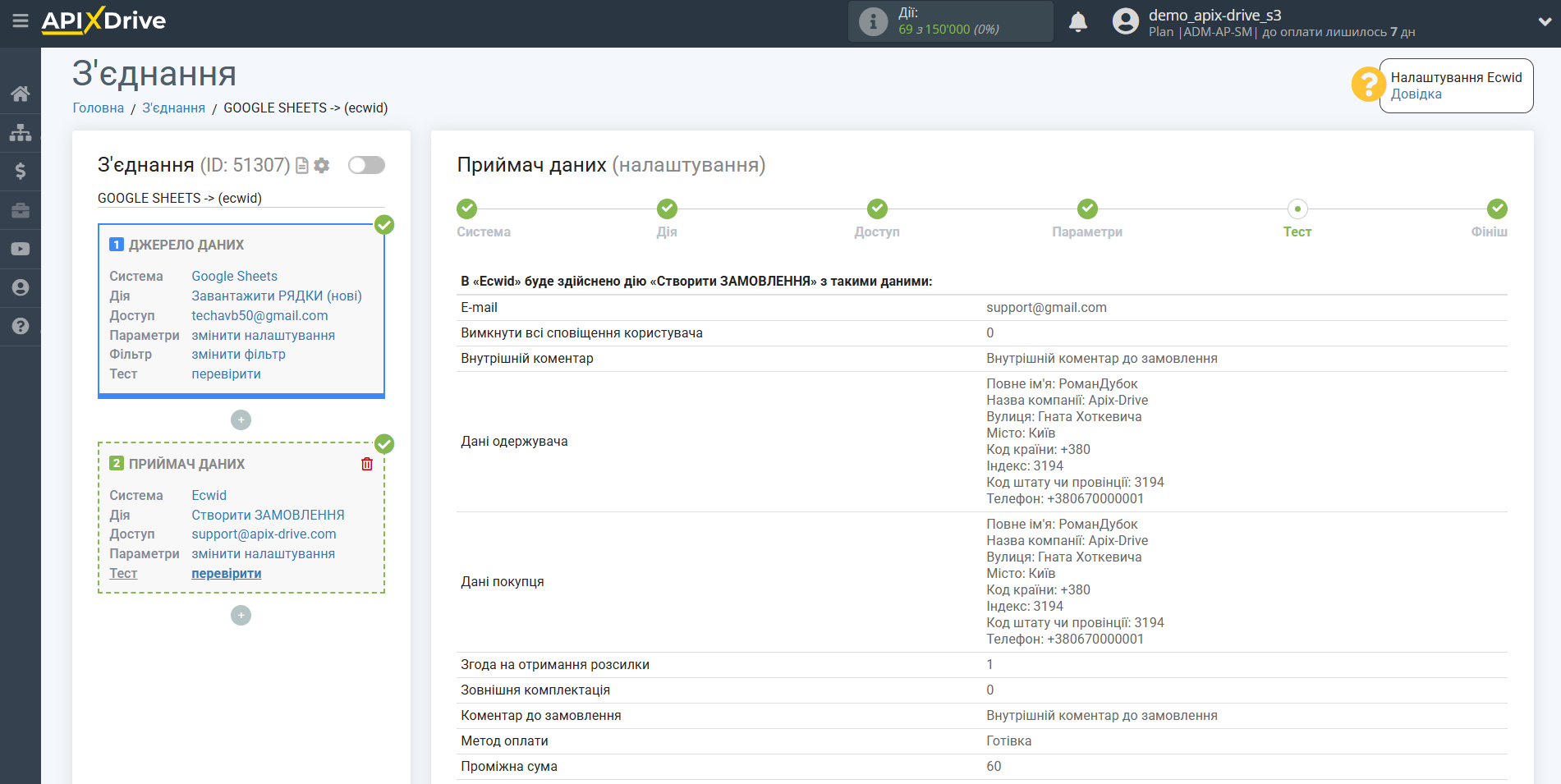This screenshot has width=1561, height=784.
Task: Change data receiver parameters settings
Action: point(263,554)
